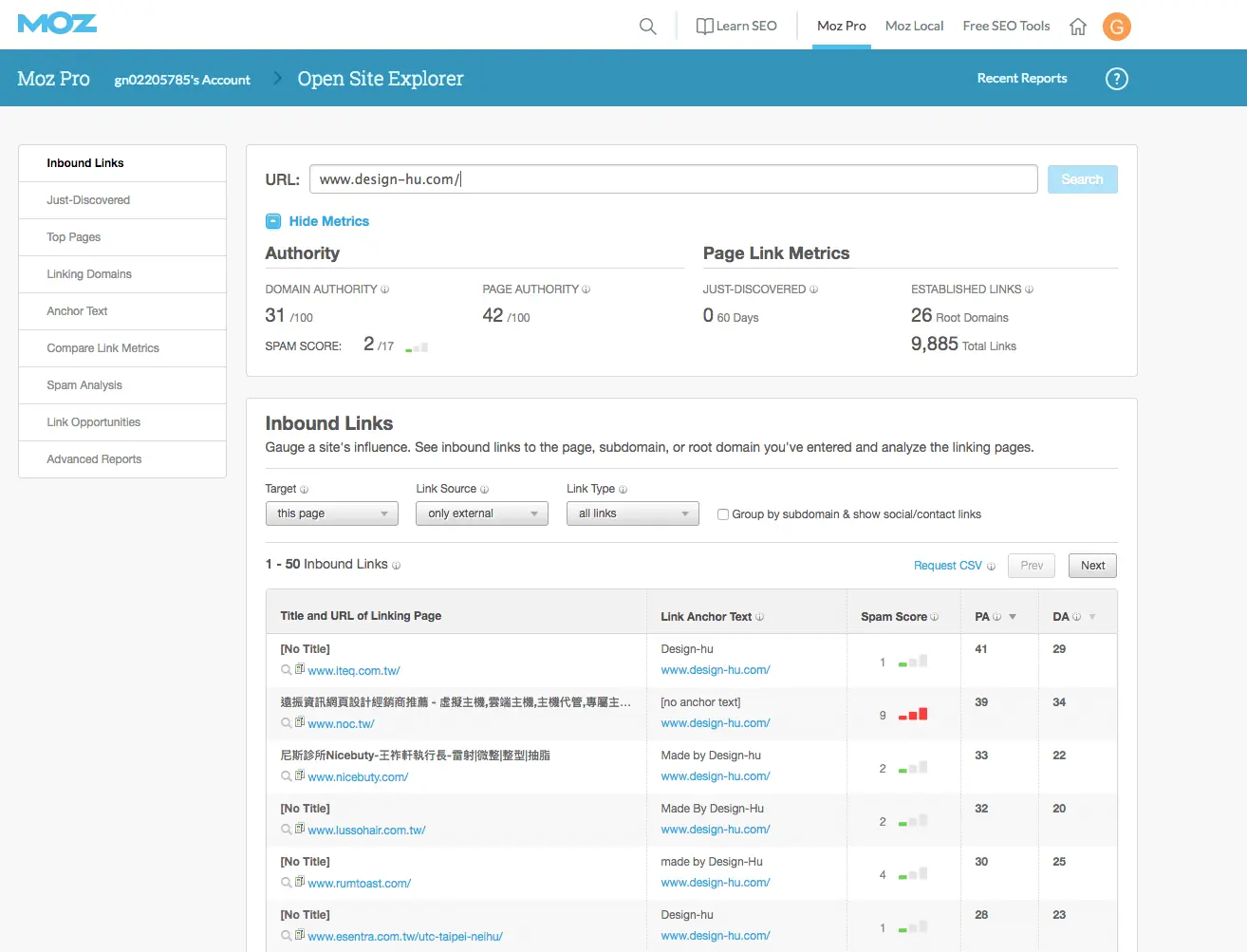The width and height of the screenshot is (1247, 952).
Task: Sort by DA column arrow
Action: point(1092,617)
